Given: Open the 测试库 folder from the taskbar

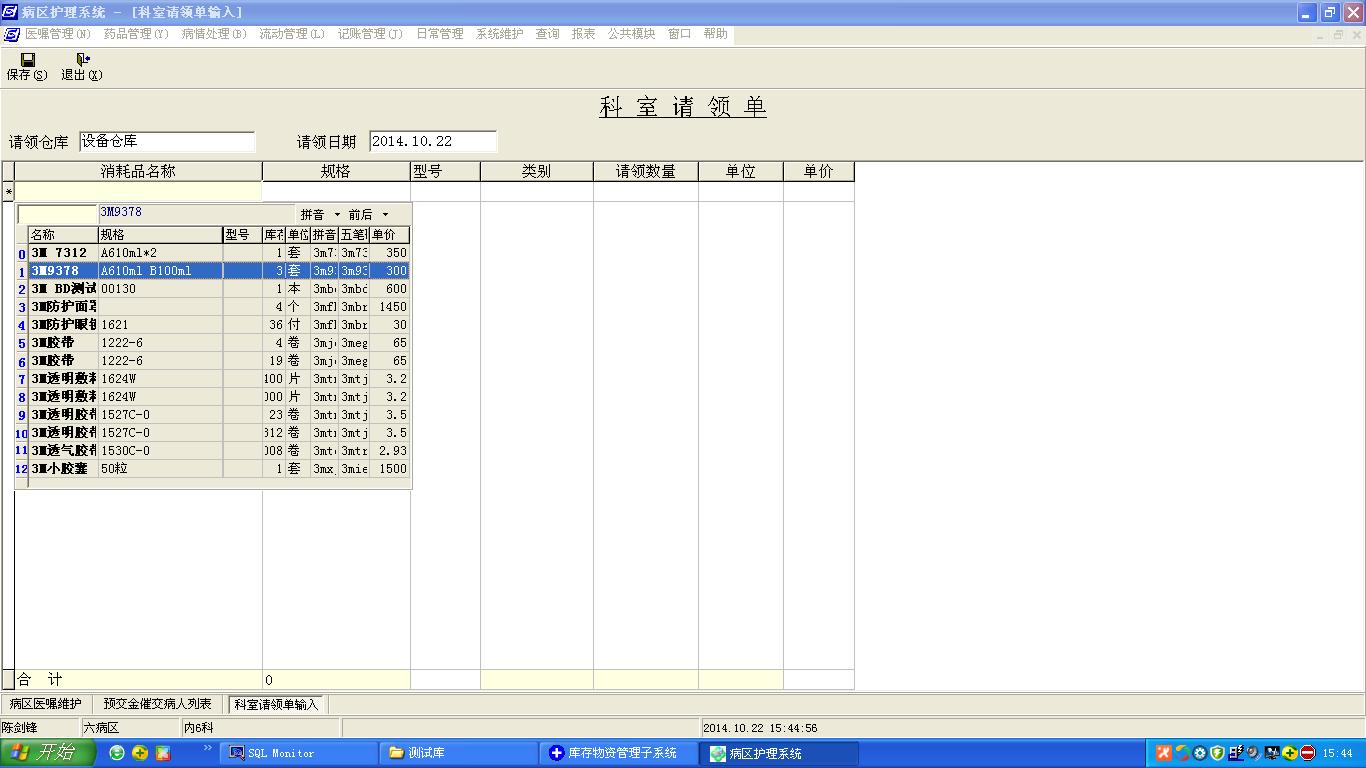Looking at the screenshot, I should point(458,753).
